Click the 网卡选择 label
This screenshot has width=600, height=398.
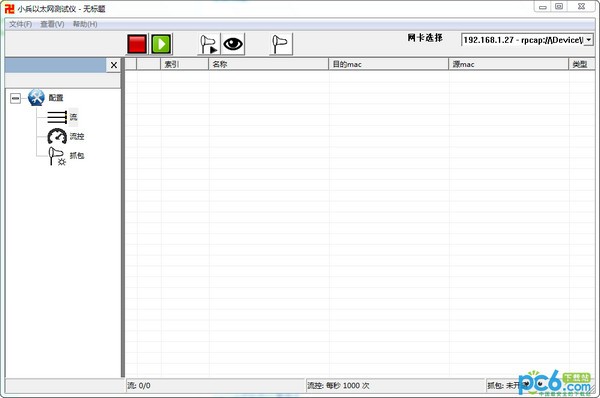coord(425,38)
